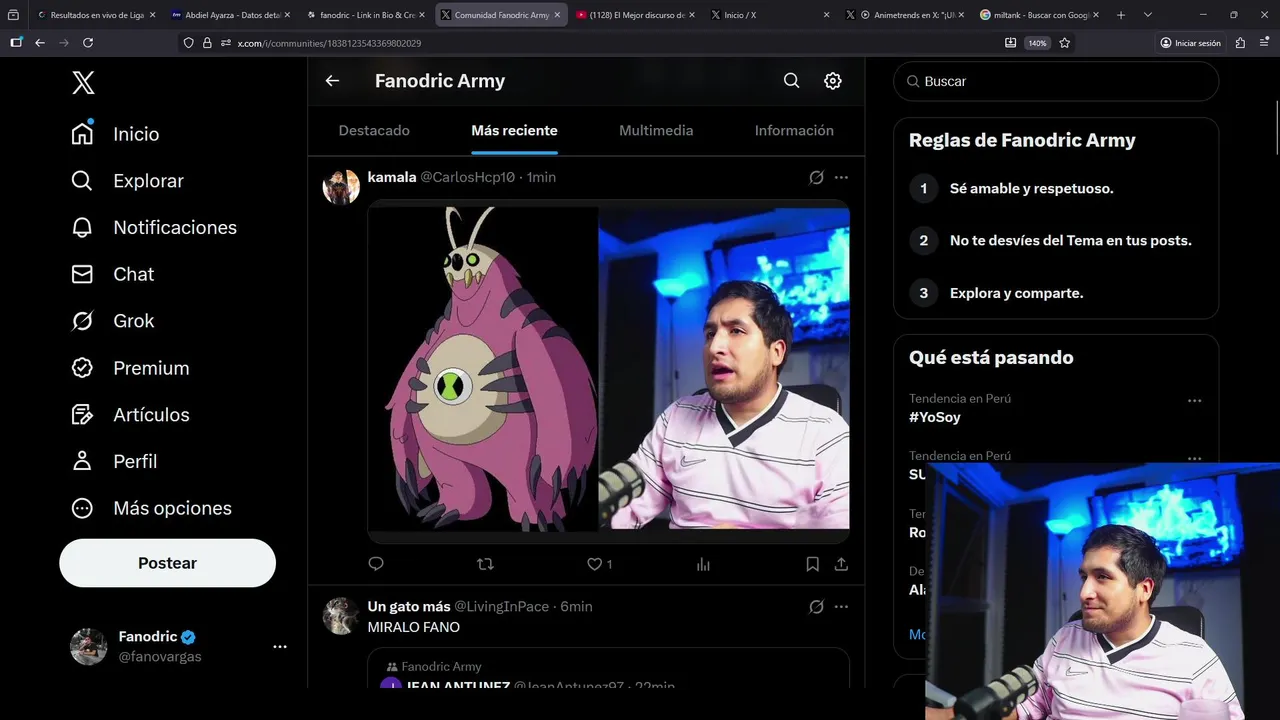1280x720 pixels.
Task: Open Notificaciones in the sidebar
Action: point(154,227)
